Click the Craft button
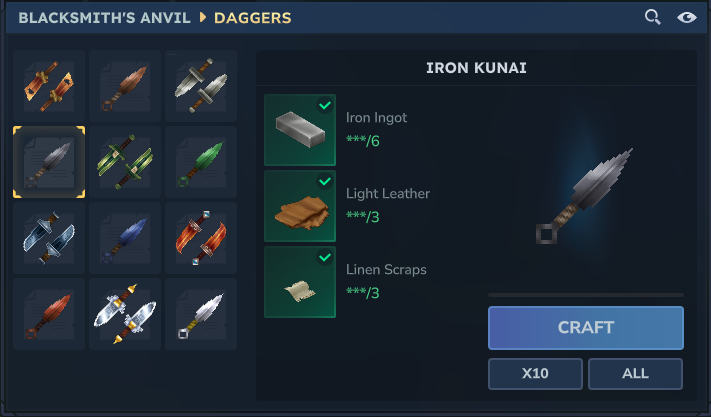The height and width of the screenshot is (417, 711). (x=586, y=328)
